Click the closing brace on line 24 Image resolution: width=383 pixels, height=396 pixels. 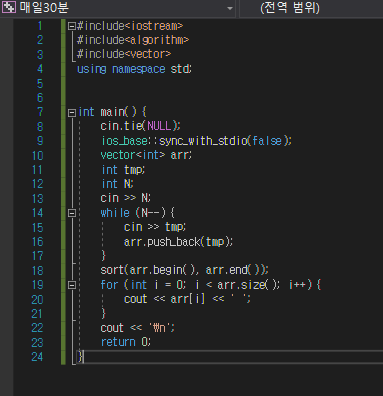click(x=80, y=356)
